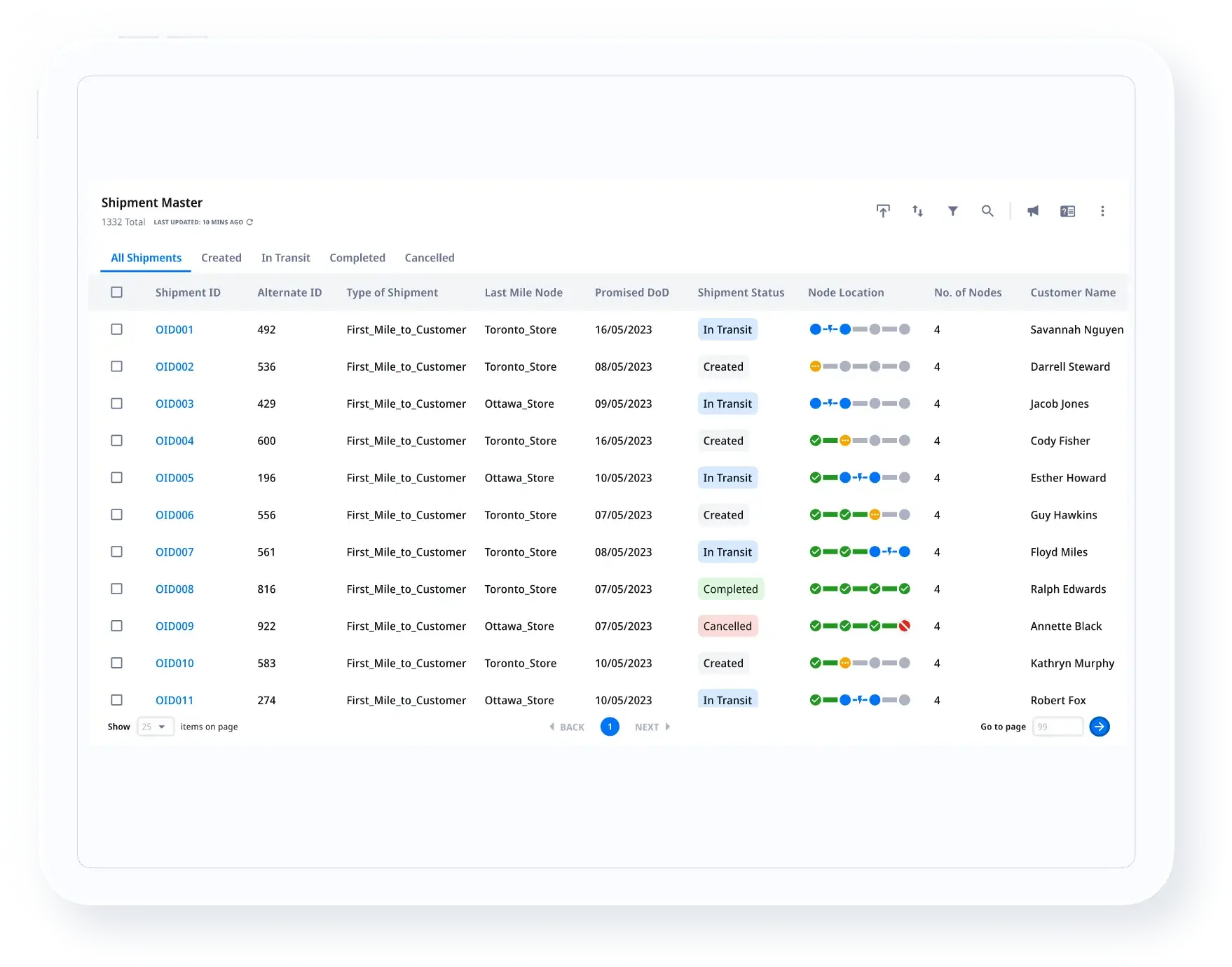Select the checkbox for row OID008
Screen dimensions: 1232x967
click(117, 589)
